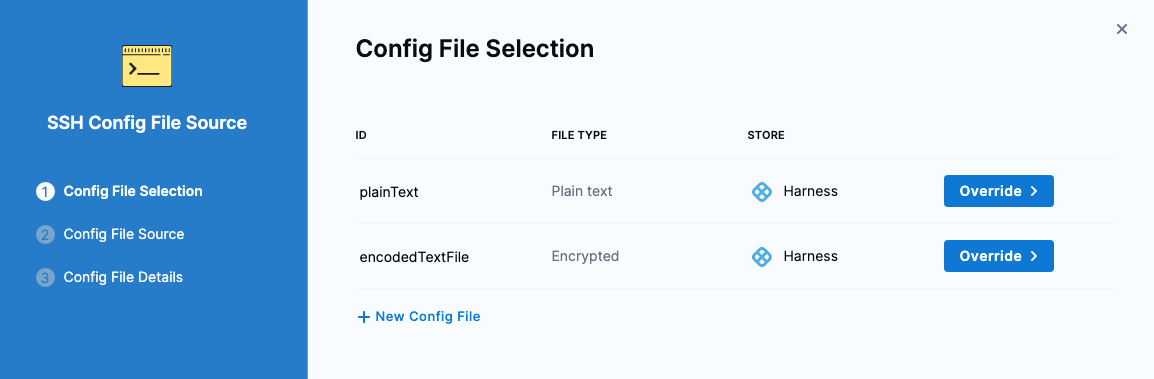This screenshot has width=1154, height=379.
Task: Click step 2 circle for Config File Source
Action: (46, 235)
